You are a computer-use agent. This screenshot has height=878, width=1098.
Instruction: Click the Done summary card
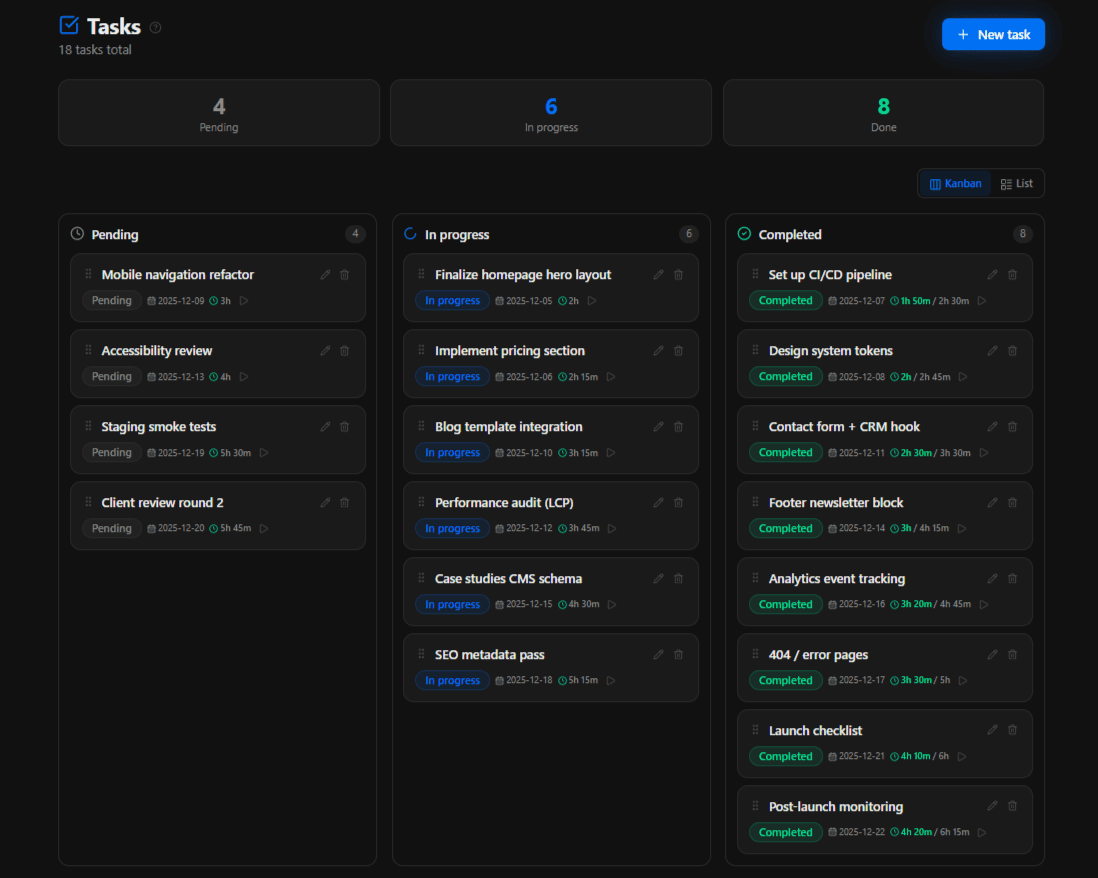(884, 113)
